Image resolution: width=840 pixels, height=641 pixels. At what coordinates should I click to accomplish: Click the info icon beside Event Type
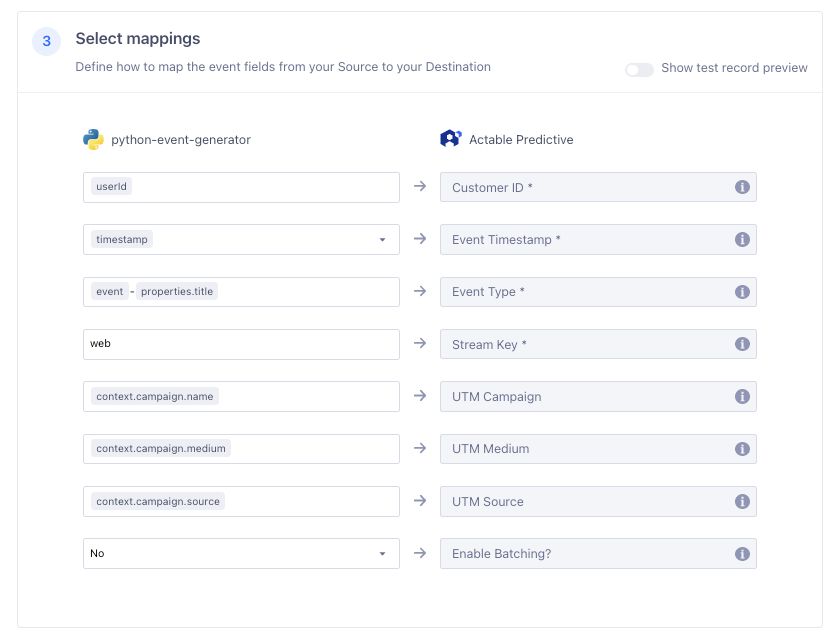(742, 292)
